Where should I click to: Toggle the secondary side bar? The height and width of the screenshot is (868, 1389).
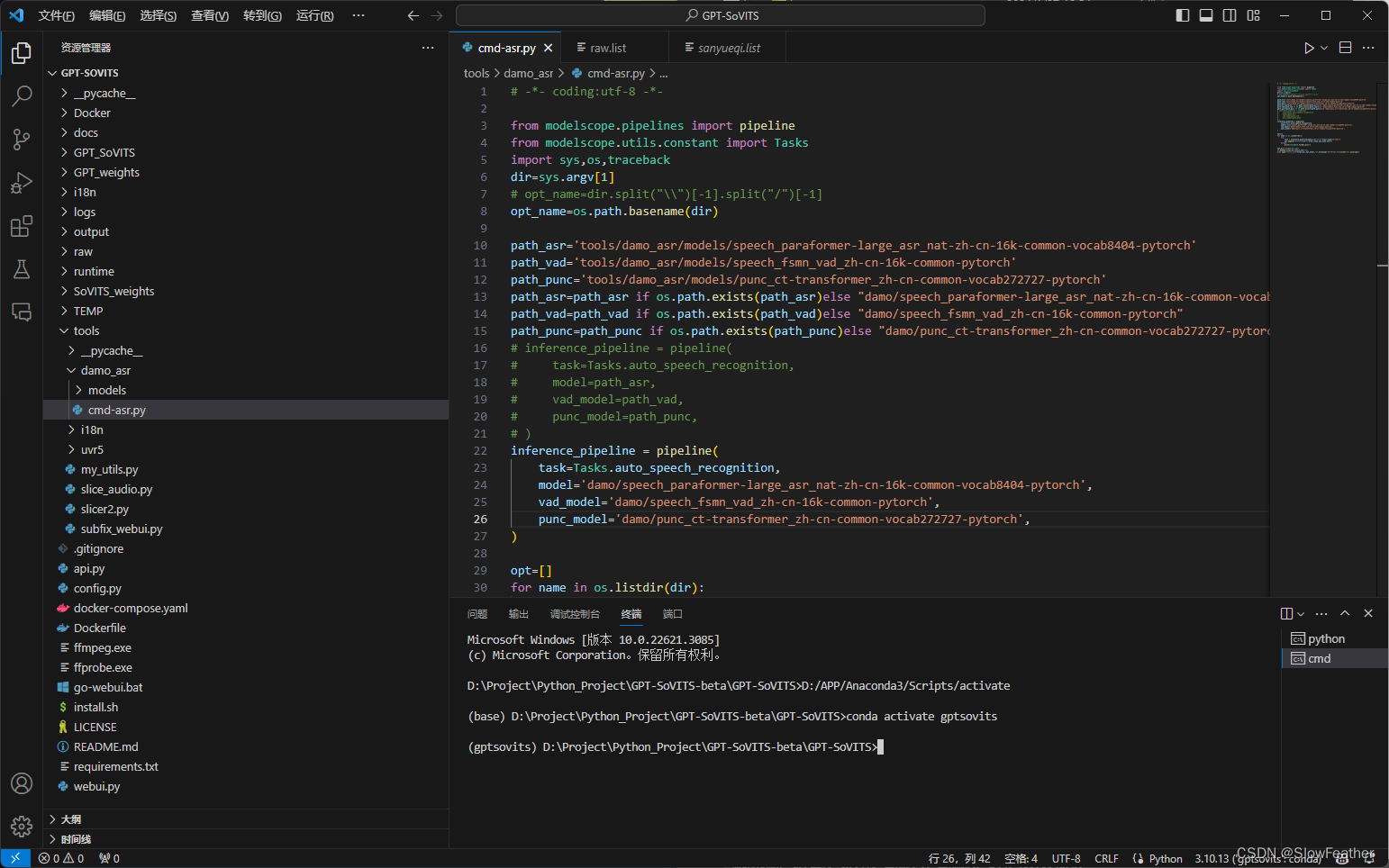pos(1230,15)
